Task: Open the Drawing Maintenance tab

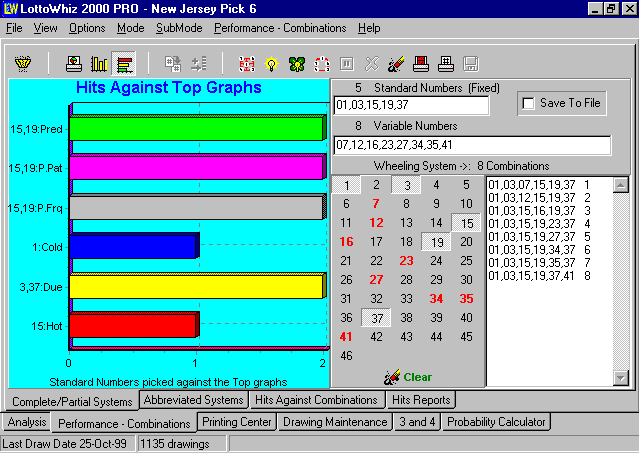Action: 335,422
